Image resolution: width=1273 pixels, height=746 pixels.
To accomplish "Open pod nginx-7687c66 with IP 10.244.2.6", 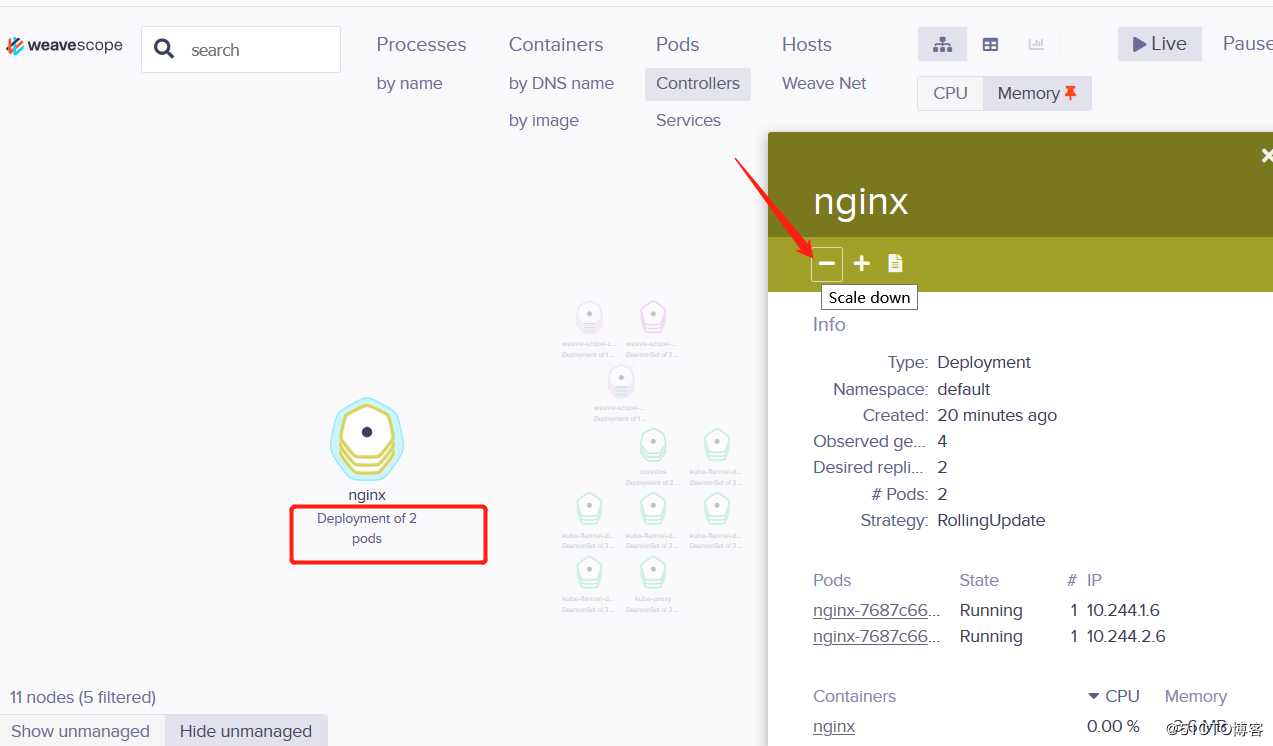I will tap(876, 636).
